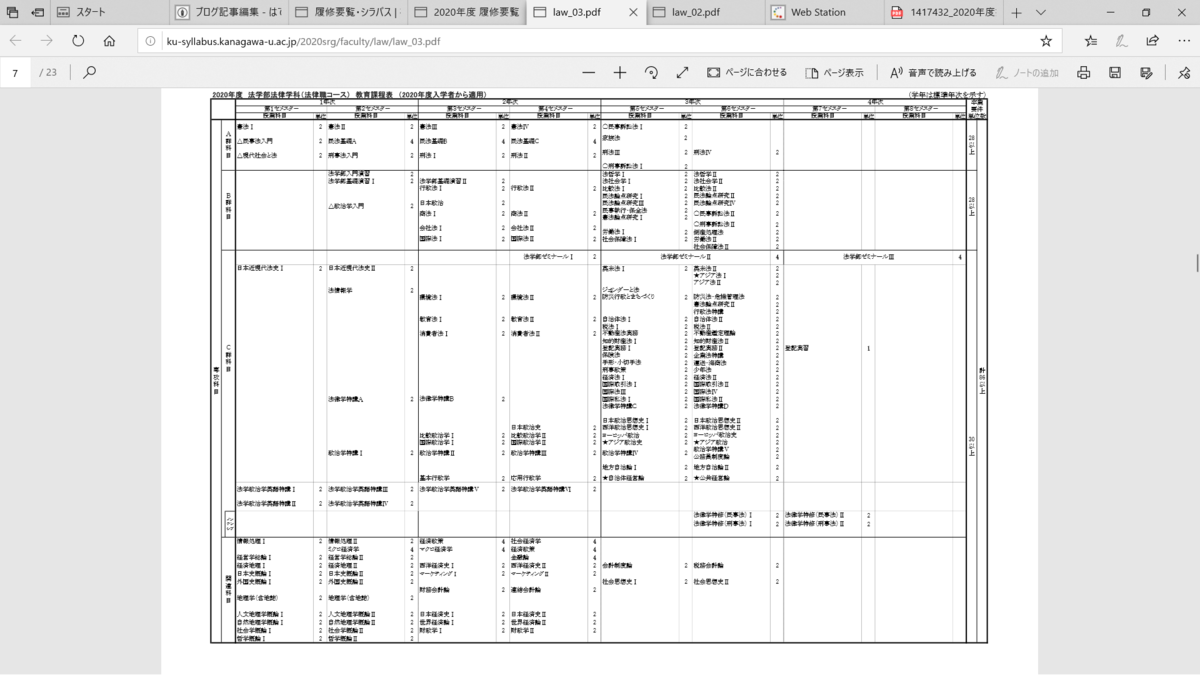Show site information next to the URL

pyautogui.click(x=150, y=42)
